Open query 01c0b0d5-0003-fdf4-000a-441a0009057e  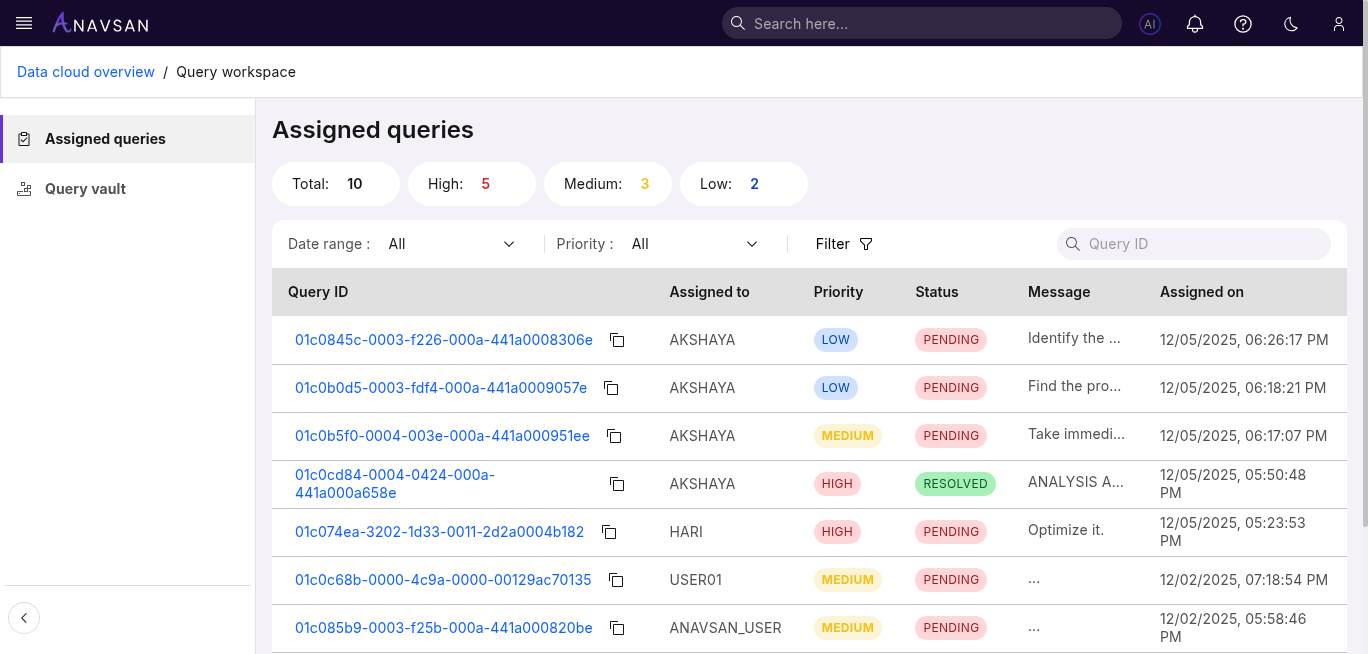pyautogui.click(x=441, y=388)
